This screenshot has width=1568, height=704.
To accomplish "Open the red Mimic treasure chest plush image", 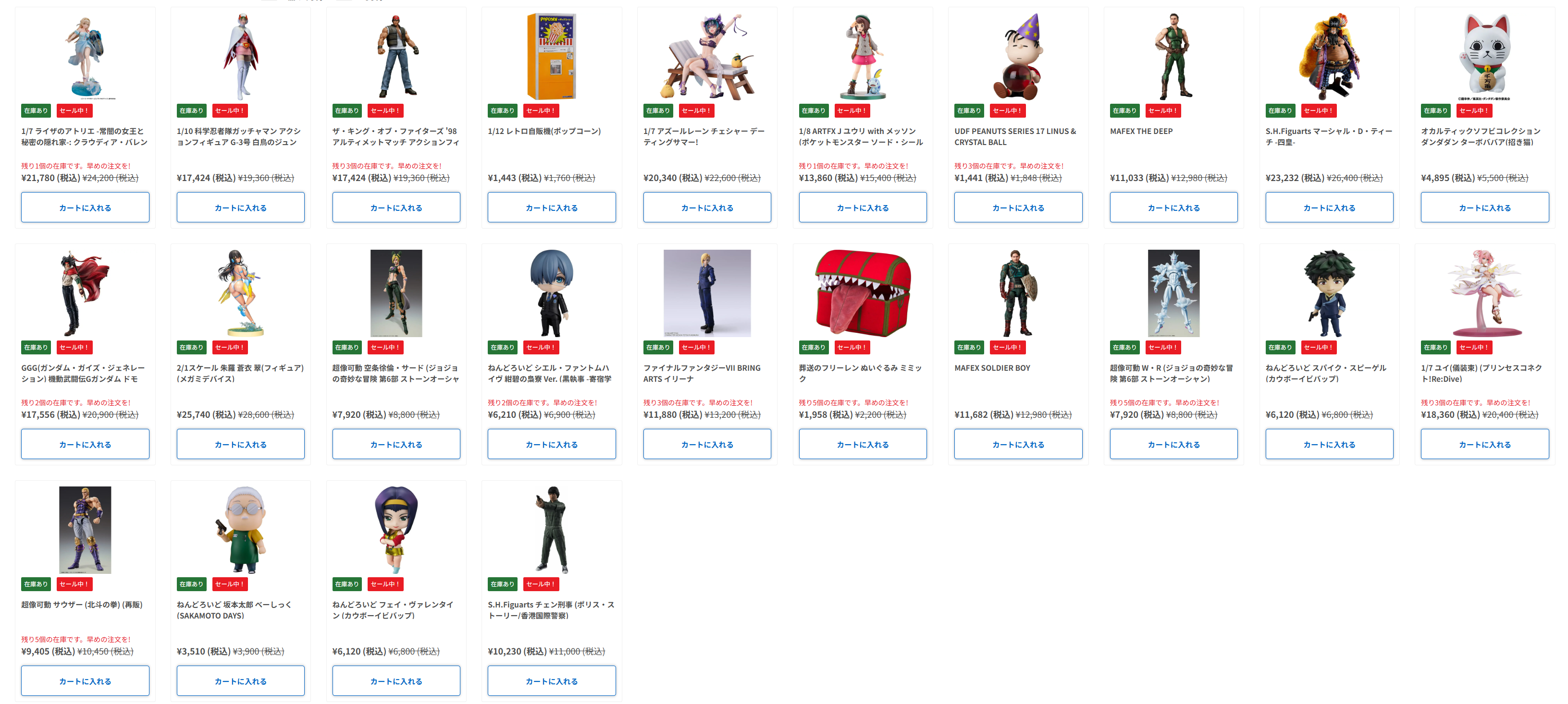I will click(862, 292).
